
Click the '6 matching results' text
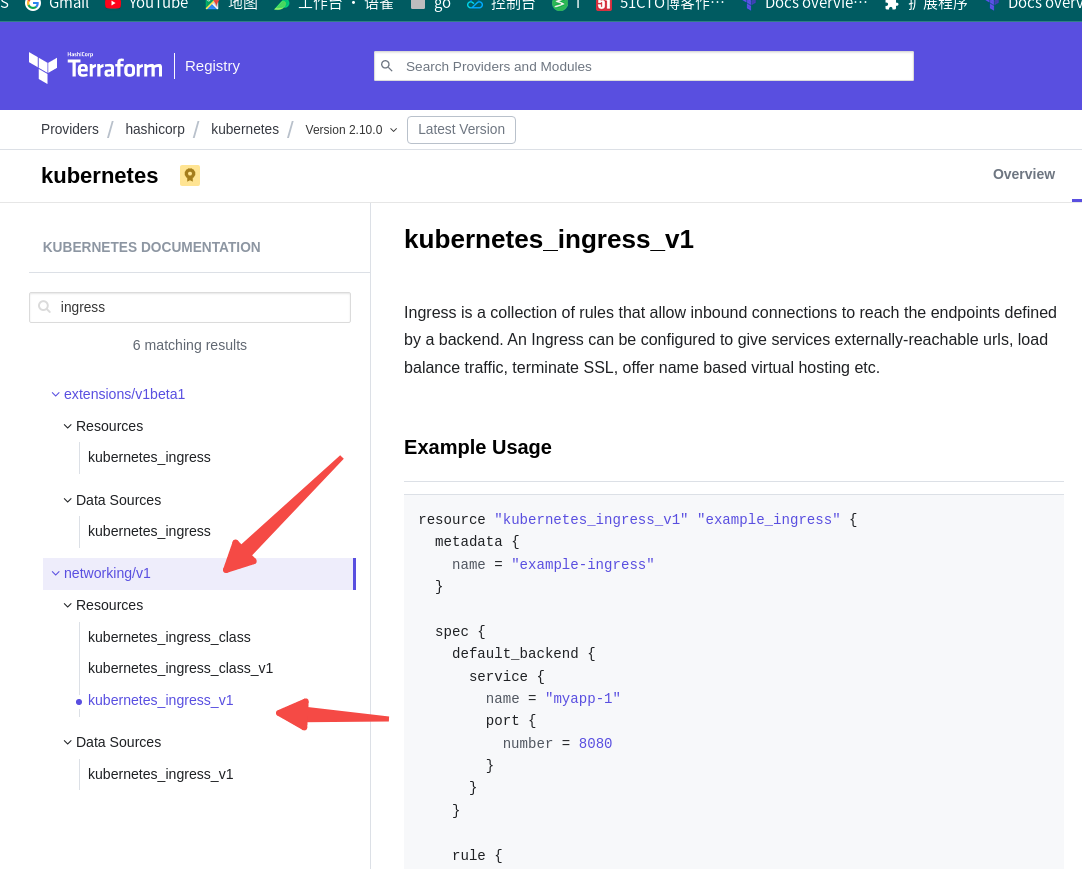coord(190,345)
